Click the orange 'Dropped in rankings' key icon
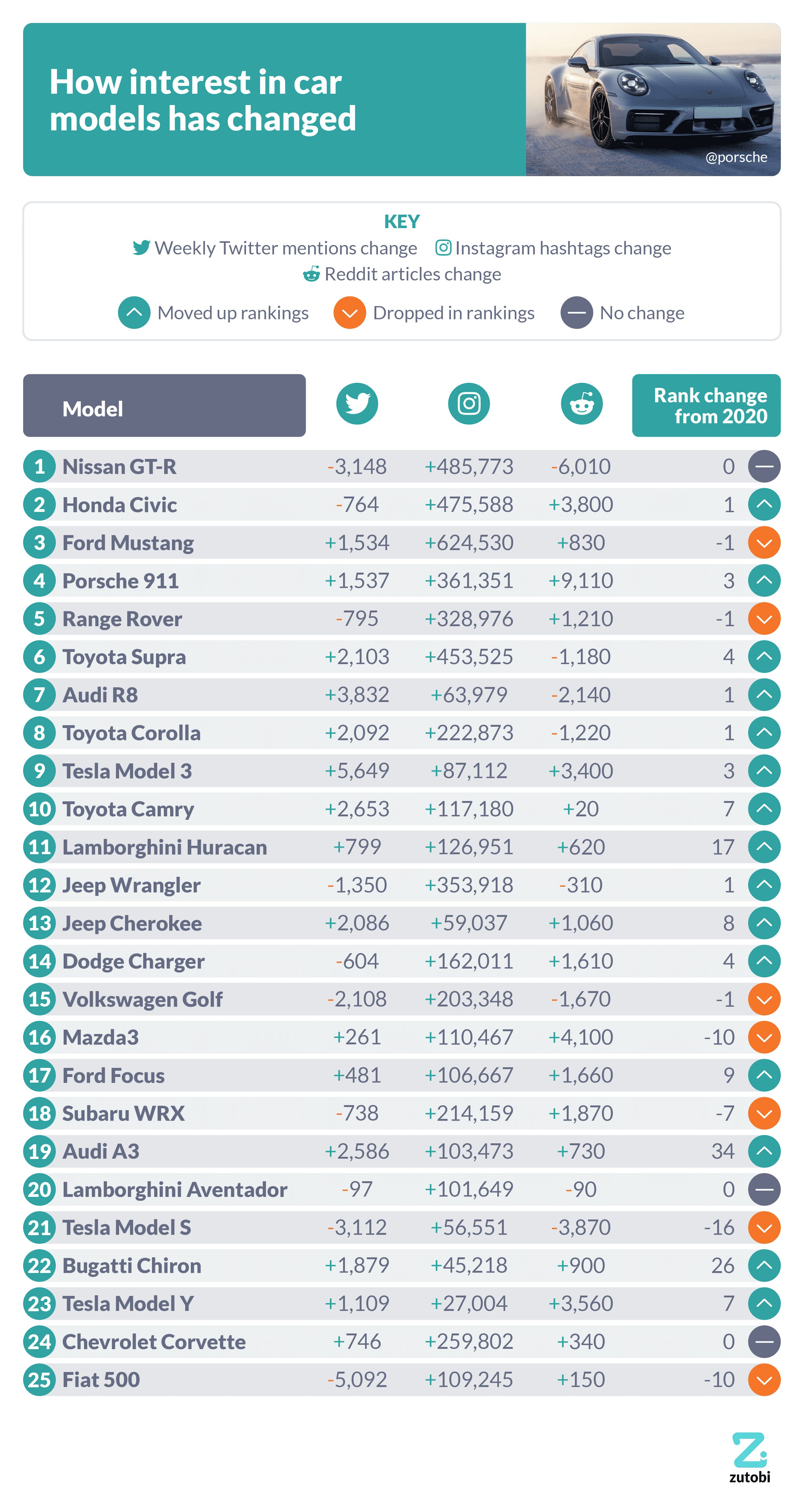This screenshot has width=804, height=1512. 350,313
